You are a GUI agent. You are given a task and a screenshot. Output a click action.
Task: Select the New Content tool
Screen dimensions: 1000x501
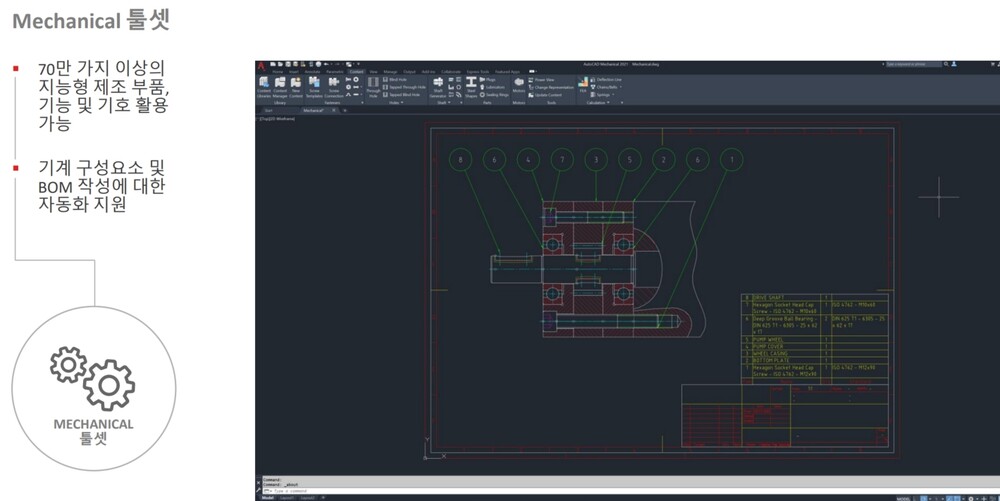point(296,86)
